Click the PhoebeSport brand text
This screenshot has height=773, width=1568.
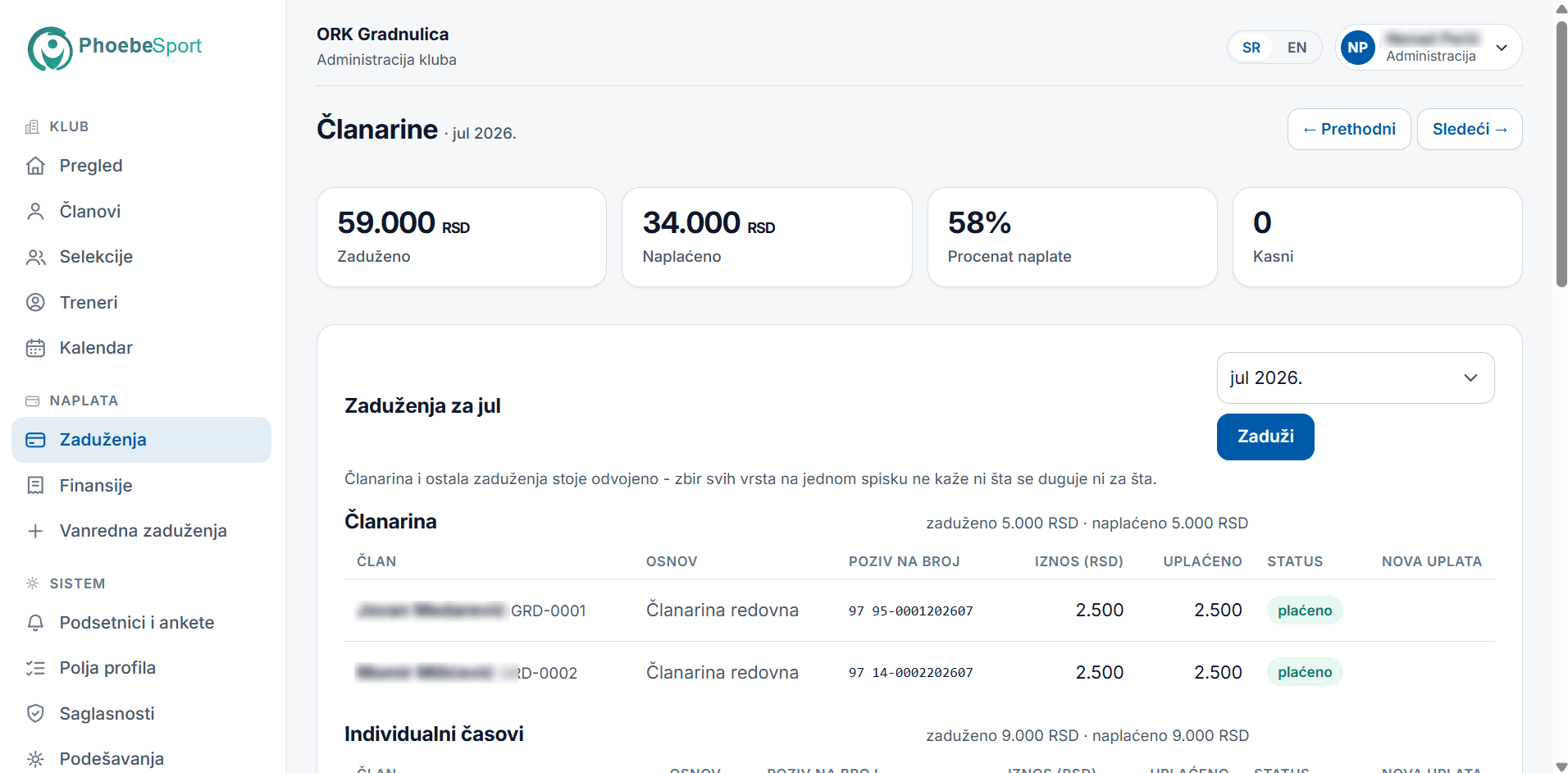coord(140,46)
